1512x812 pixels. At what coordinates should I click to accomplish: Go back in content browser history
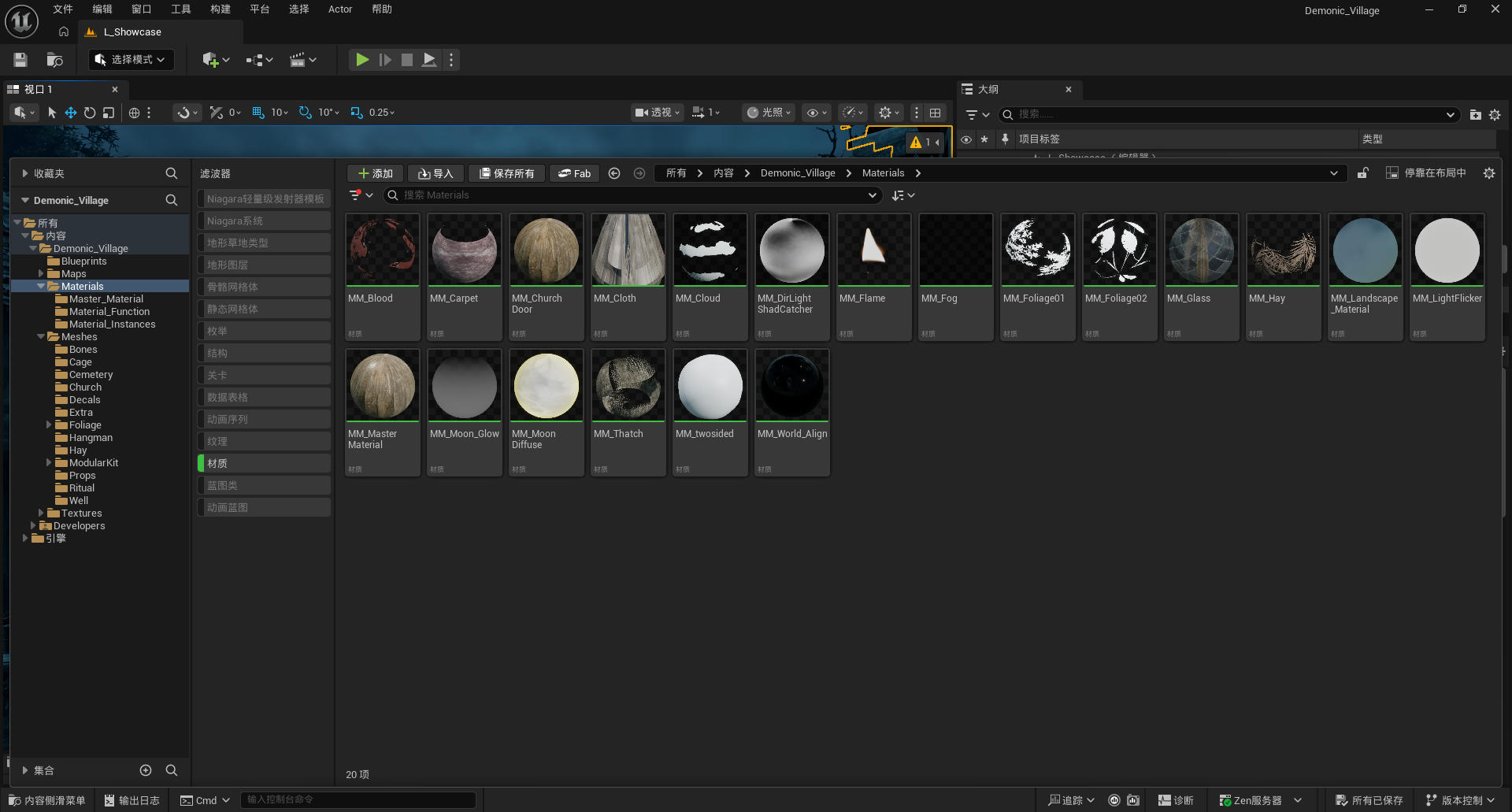(x=614, y=173)
